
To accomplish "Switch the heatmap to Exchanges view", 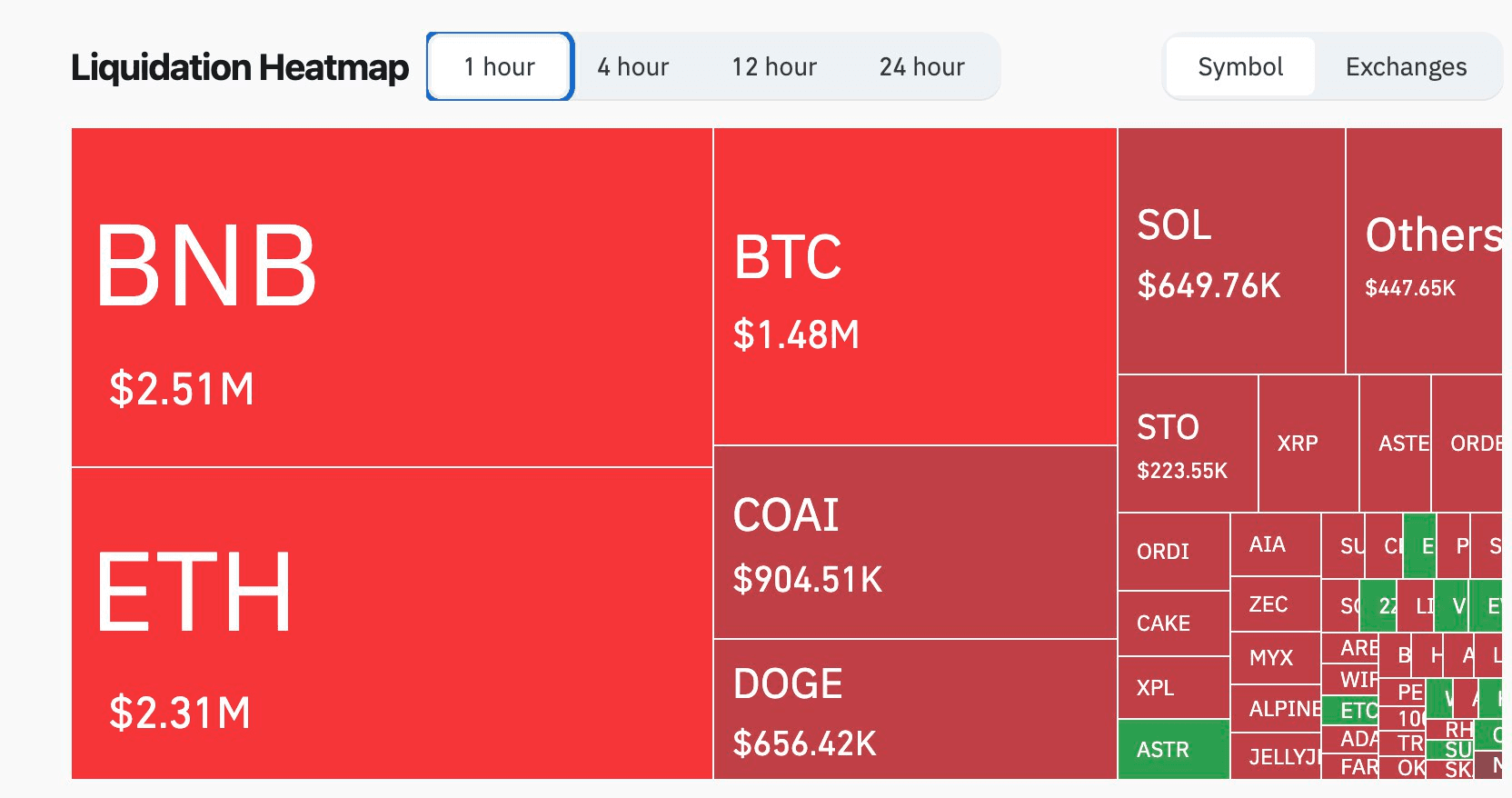I will point(1406,67).
